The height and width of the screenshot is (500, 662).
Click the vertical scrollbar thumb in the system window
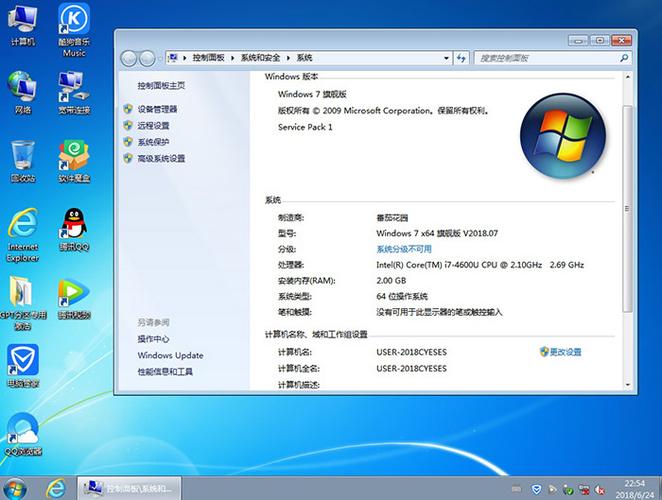628,209
